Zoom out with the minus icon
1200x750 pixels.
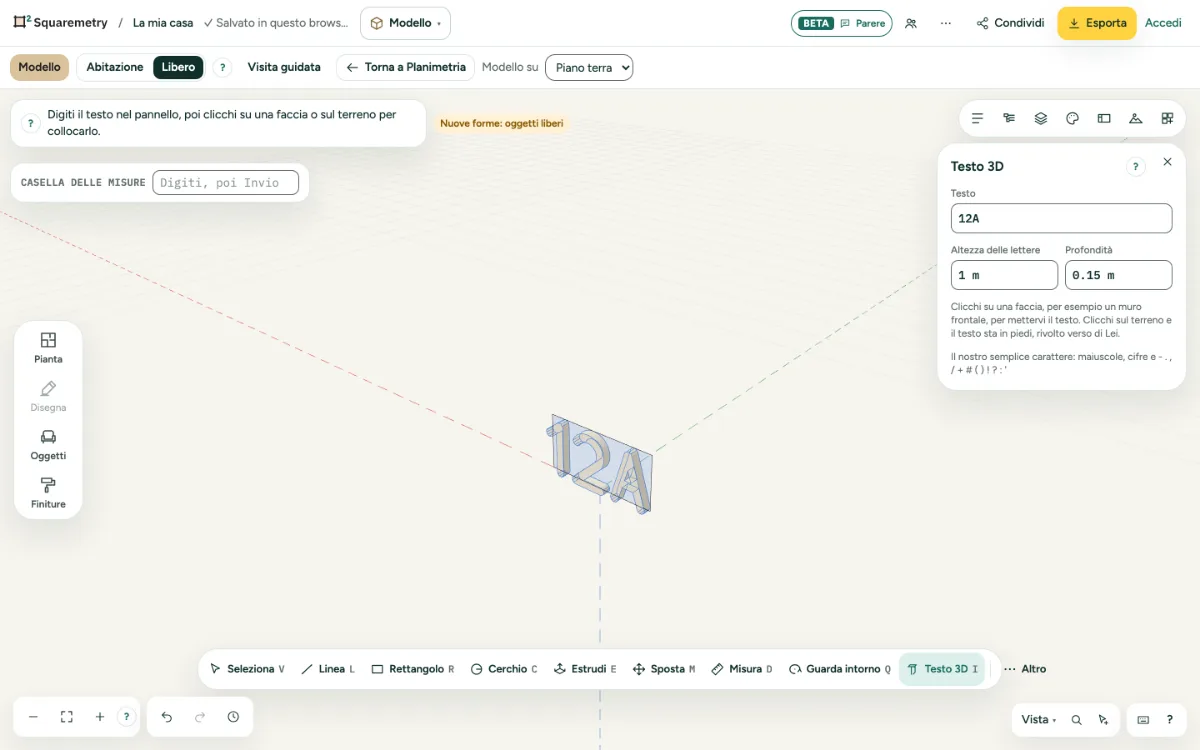point(33,717)
